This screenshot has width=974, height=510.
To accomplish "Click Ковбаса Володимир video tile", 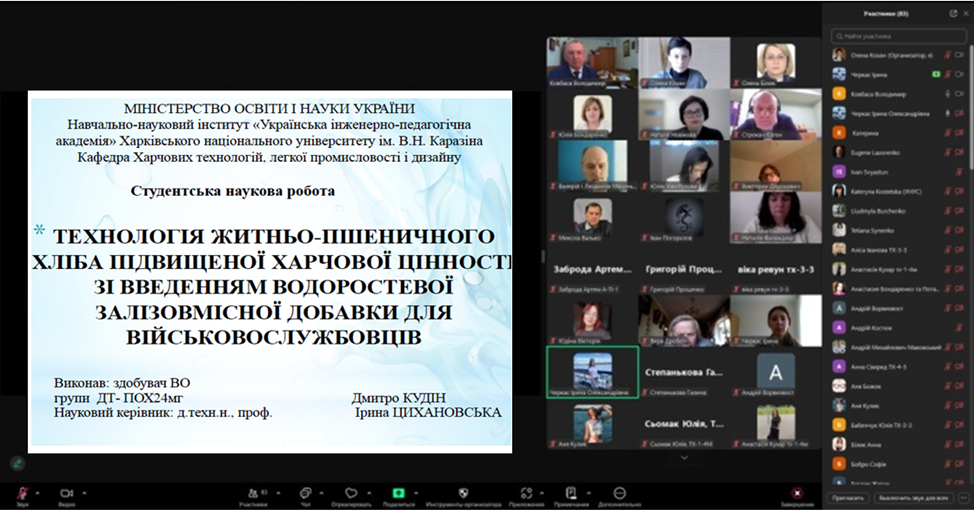I will 592,62.
